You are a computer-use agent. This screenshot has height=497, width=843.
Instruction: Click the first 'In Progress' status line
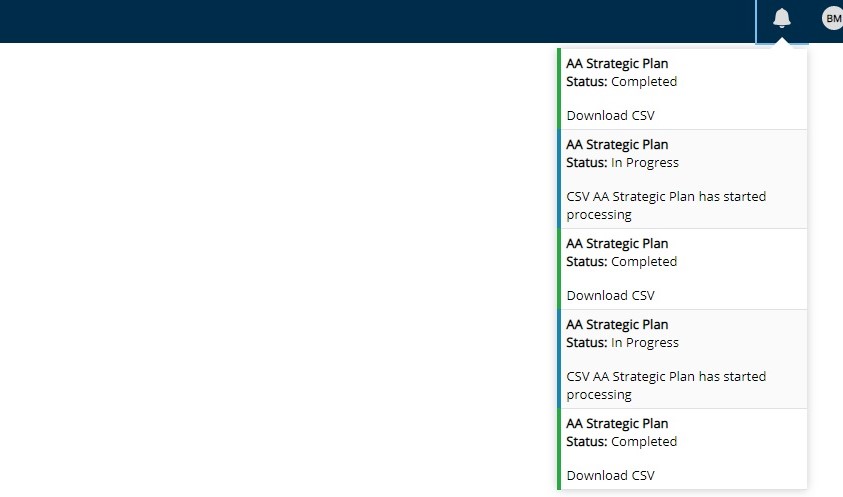[x=622, y=162]
